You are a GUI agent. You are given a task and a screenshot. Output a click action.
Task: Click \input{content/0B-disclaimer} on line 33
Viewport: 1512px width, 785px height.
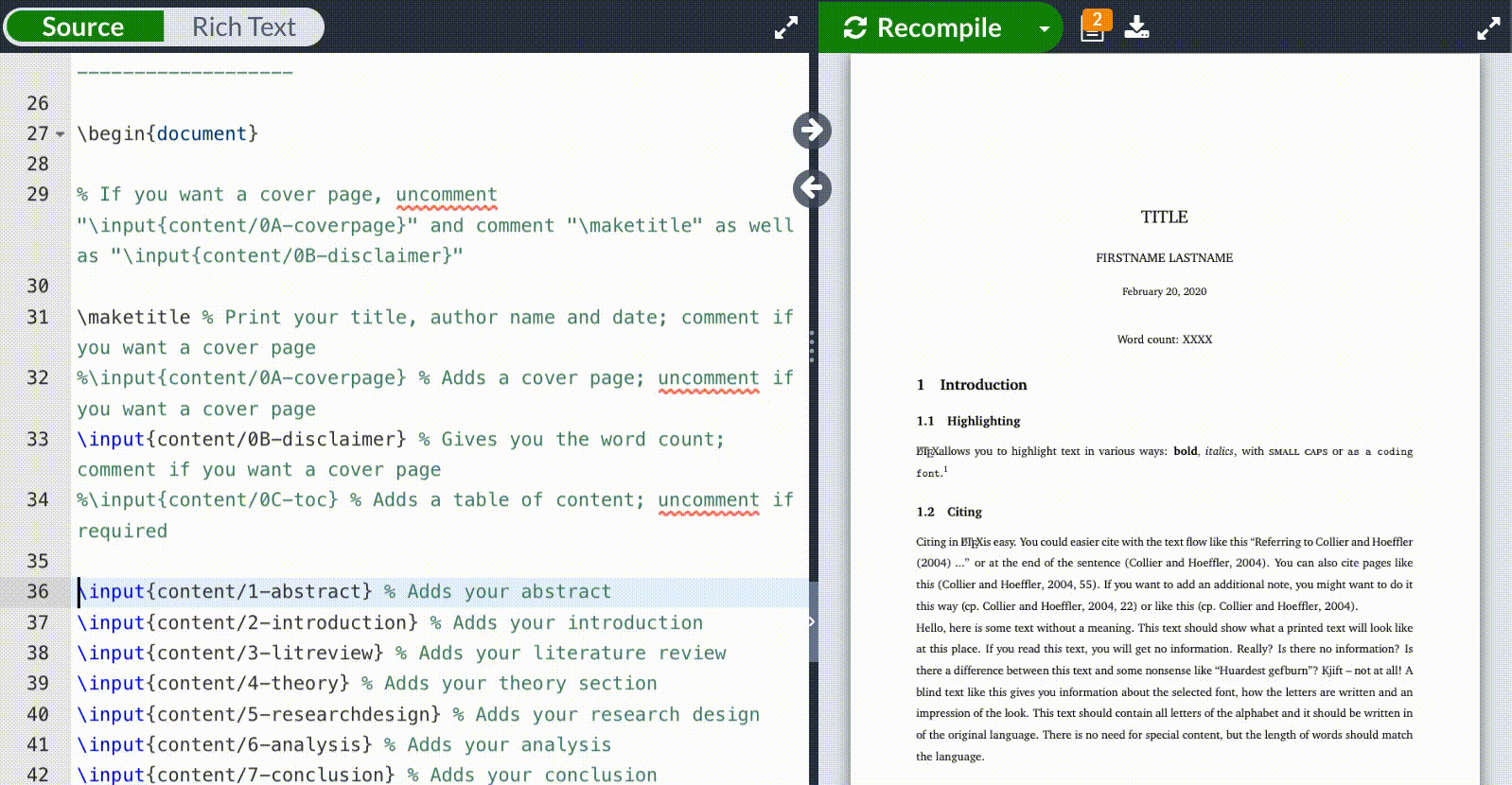coord(242,439)
